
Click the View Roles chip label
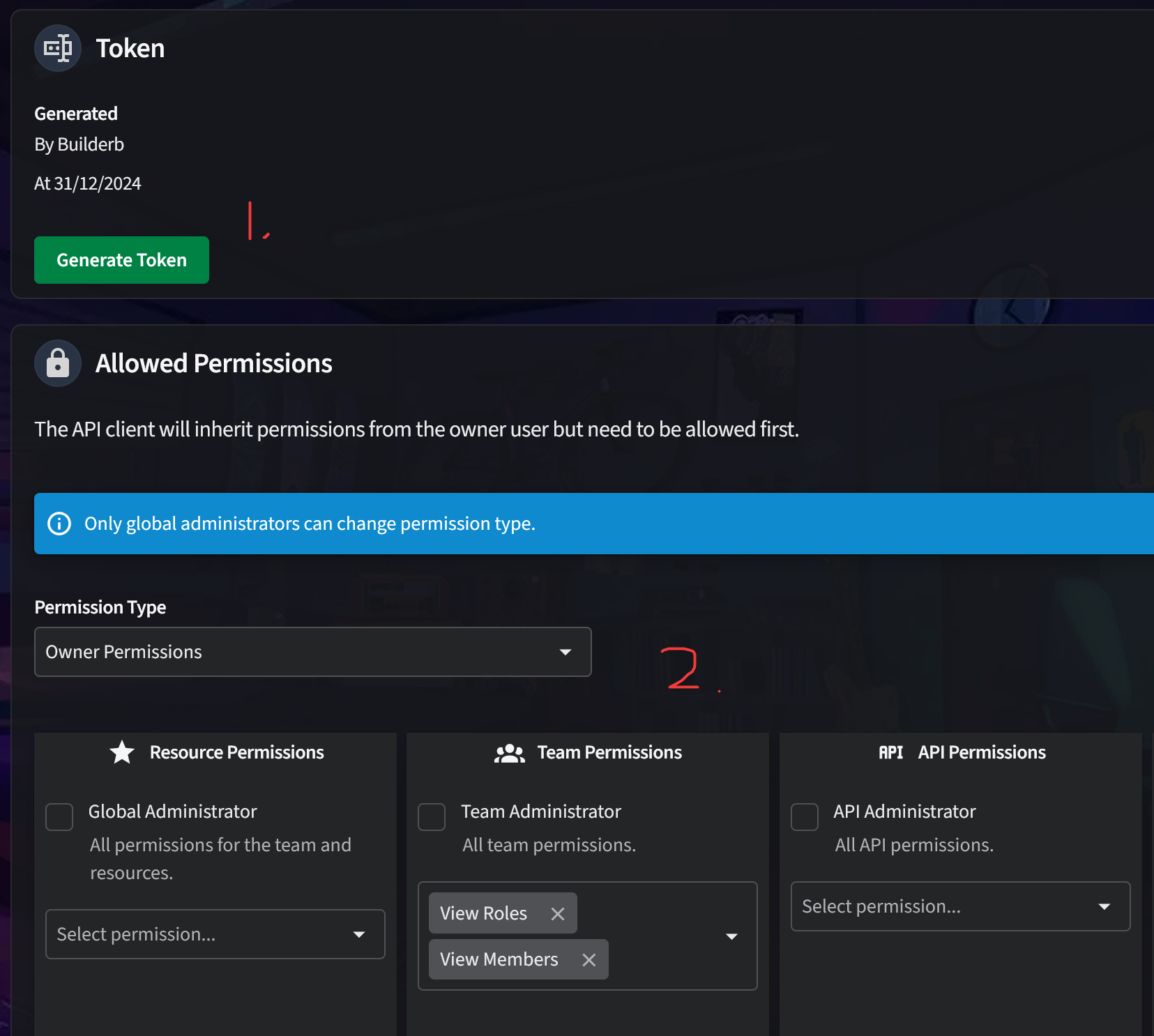tap(483, 913)
